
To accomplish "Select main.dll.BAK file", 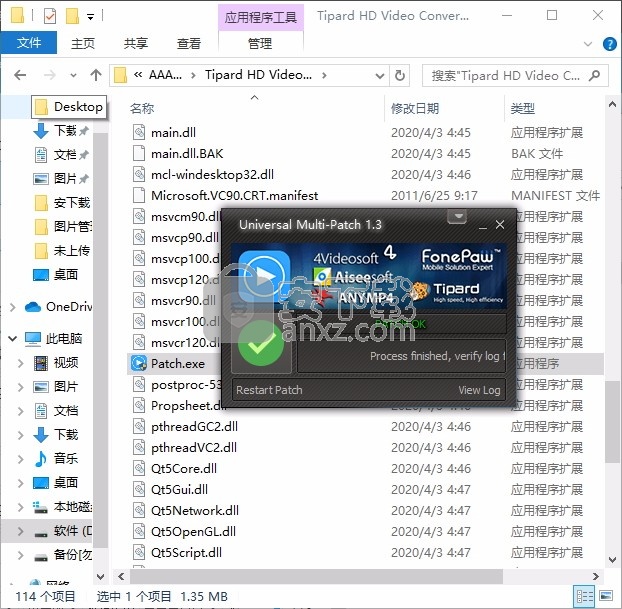I will coord(187,154).
